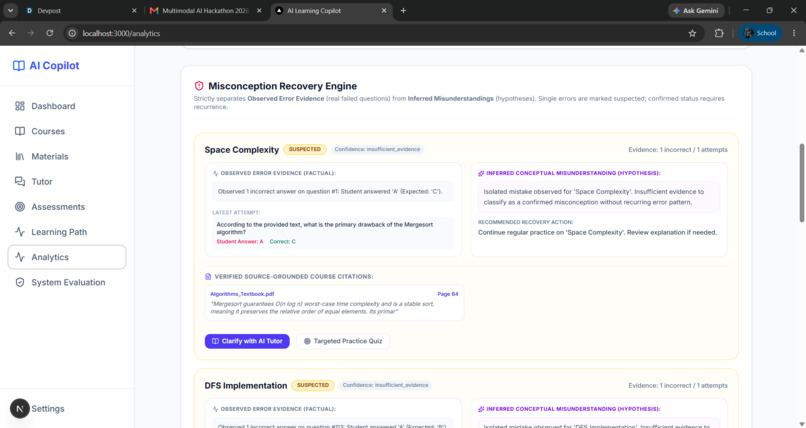Click the Dashboard grid icon
806x428 pixels.
point(20,106)
